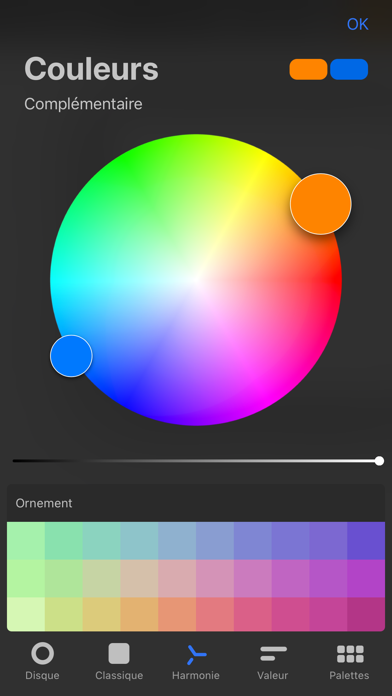Screen dimensions: 392x696
Task: Pick the deep violet top-right Ornement swatch
Action: click(366, 541)
